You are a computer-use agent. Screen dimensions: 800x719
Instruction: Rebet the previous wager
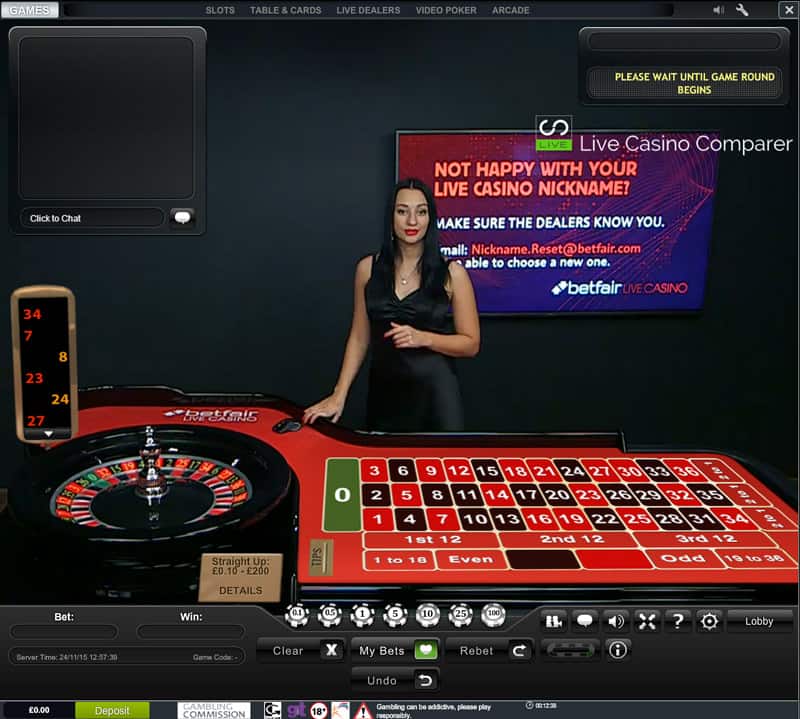(x=490, y=650)
